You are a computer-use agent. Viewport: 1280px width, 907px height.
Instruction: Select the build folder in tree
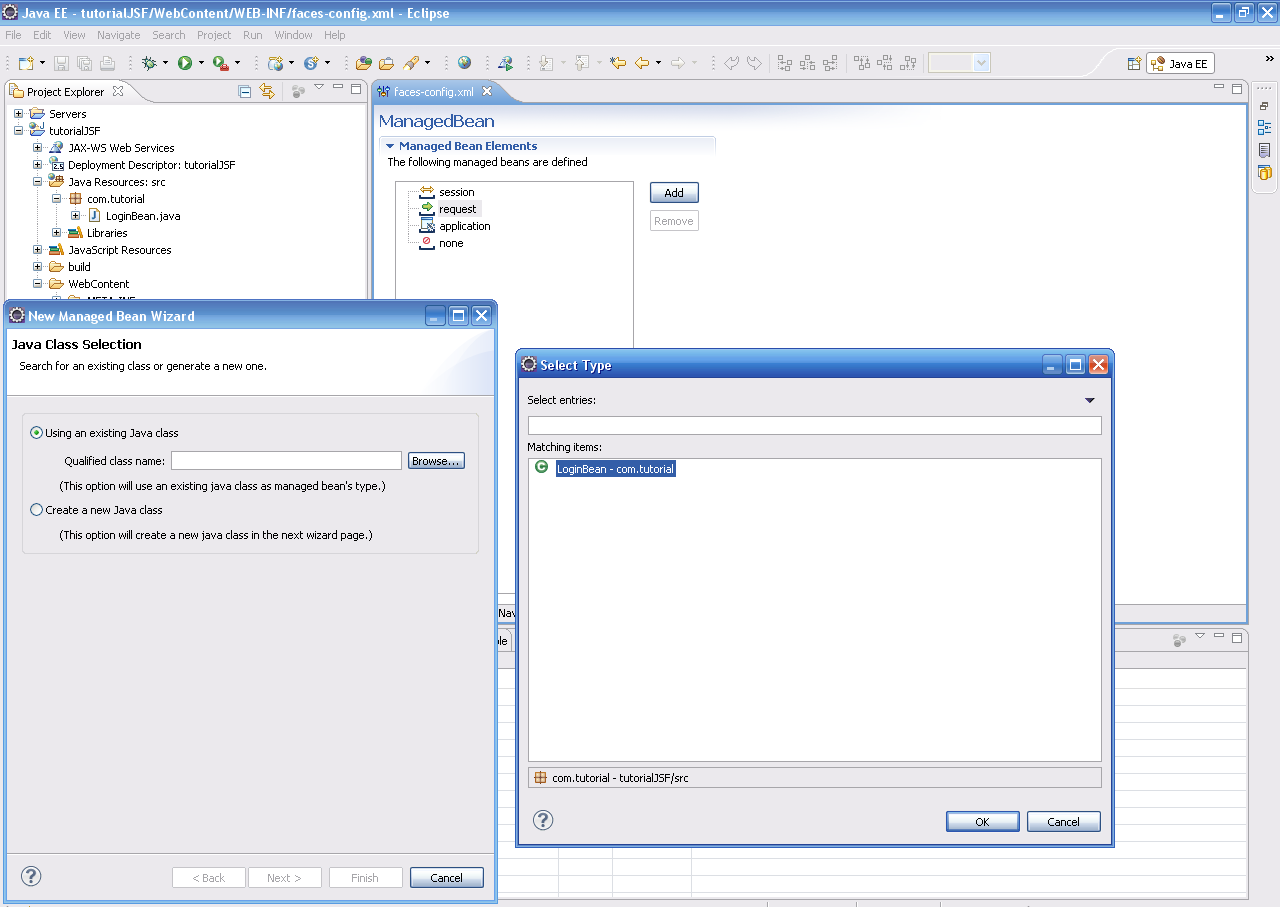[79, 267]
